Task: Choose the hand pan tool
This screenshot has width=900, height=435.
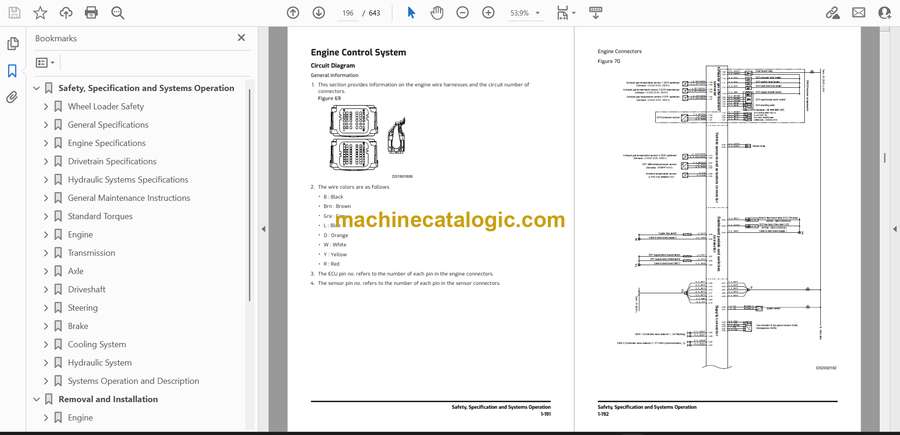Action: coord(437,13)
